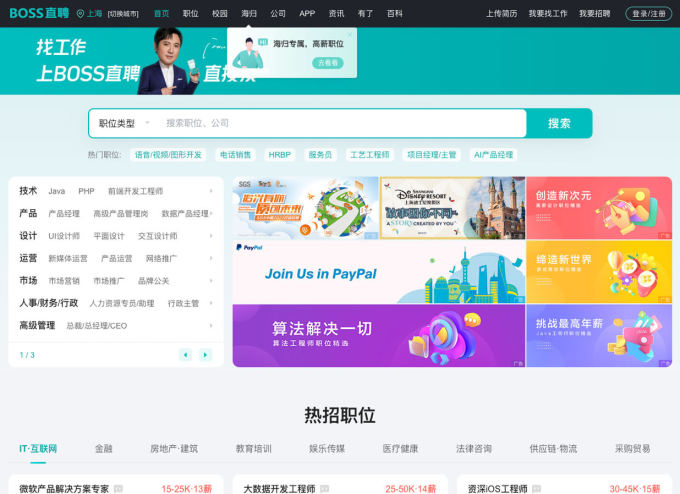
Task: Open 校园 in the top navigation
Action: point(220,14)
